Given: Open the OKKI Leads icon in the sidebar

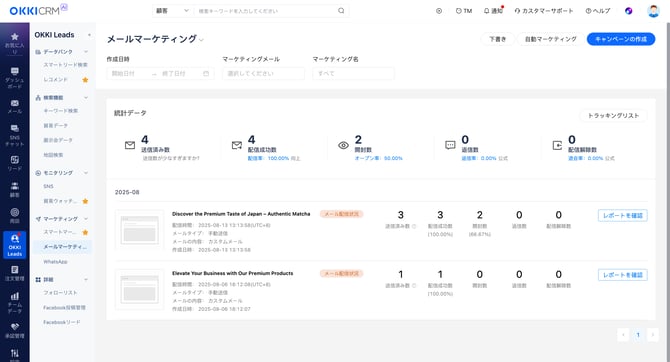Looking at the screenshot, I should point(15,245).
